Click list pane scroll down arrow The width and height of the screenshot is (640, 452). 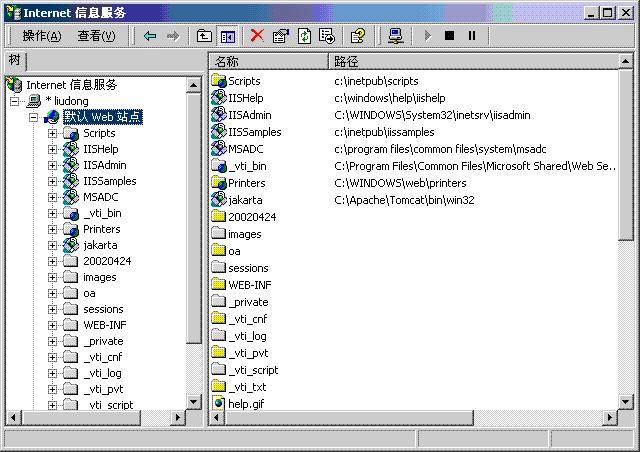[625, 402]
